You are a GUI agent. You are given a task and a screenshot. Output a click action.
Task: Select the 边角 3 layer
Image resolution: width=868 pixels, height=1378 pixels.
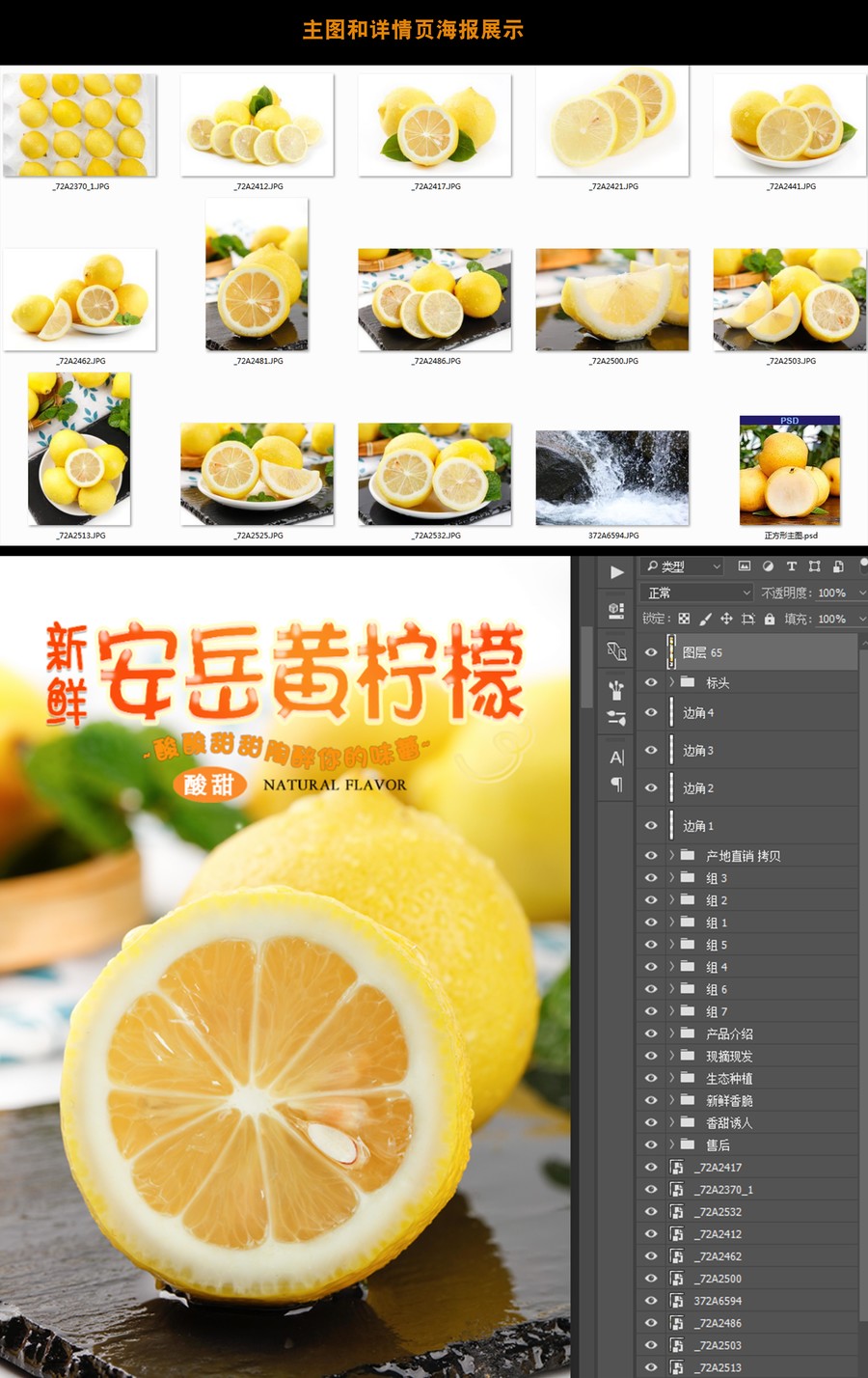[747, 750]
